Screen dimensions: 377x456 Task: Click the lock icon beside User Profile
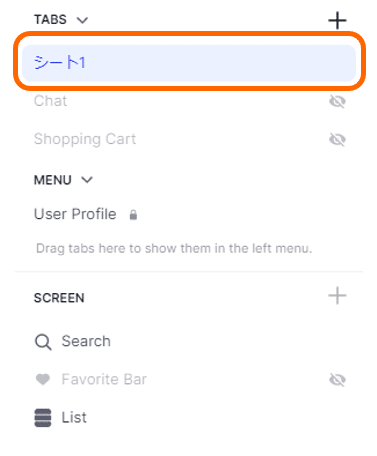tap(133, 215)
